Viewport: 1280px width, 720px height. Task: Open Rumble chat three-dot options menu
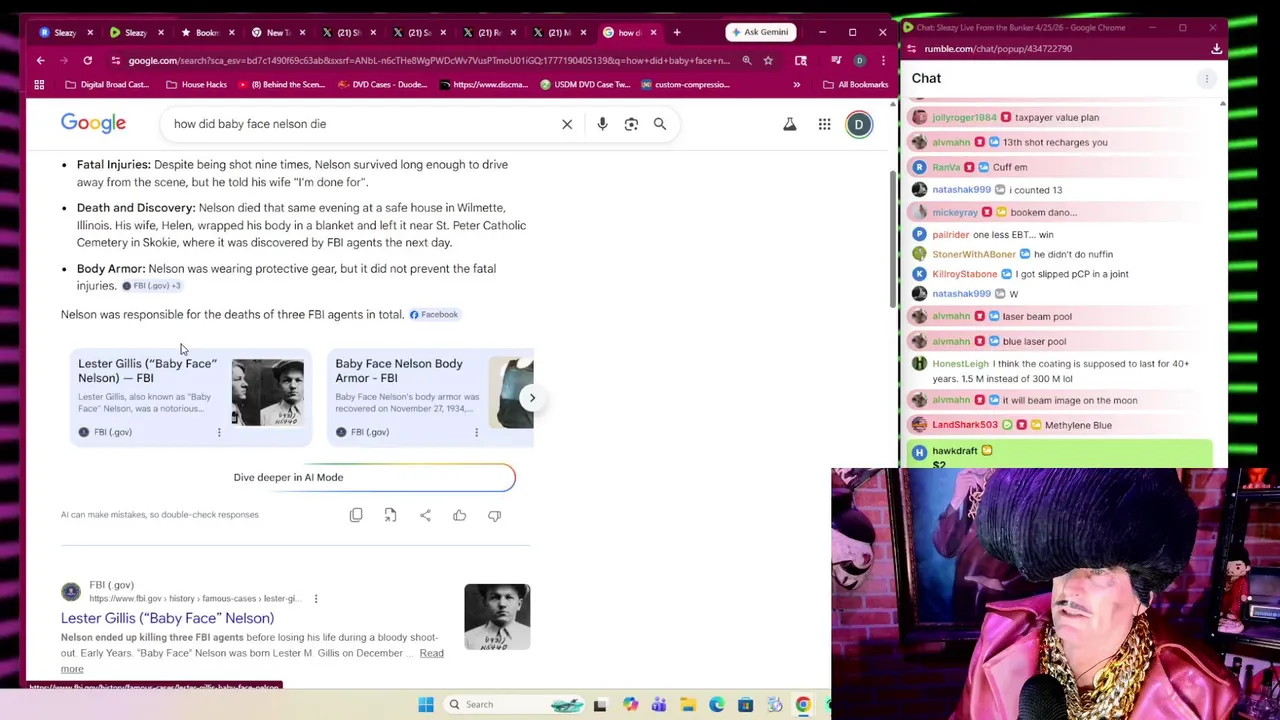[1207, 78]
